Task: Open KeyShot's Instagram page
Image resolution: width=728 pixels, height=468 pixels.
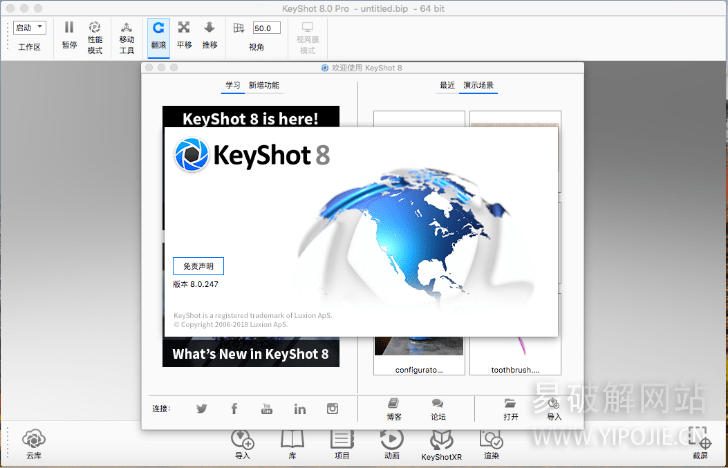Action: coord(332,409)
